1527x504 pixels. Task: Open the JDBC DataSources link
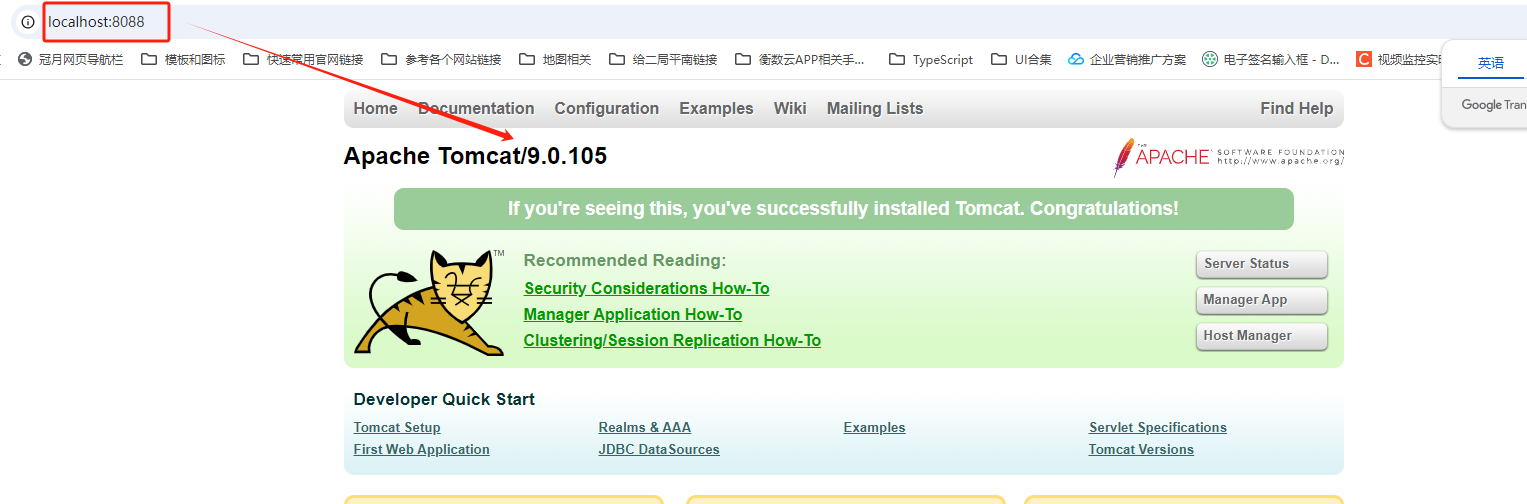pos(659,450)
